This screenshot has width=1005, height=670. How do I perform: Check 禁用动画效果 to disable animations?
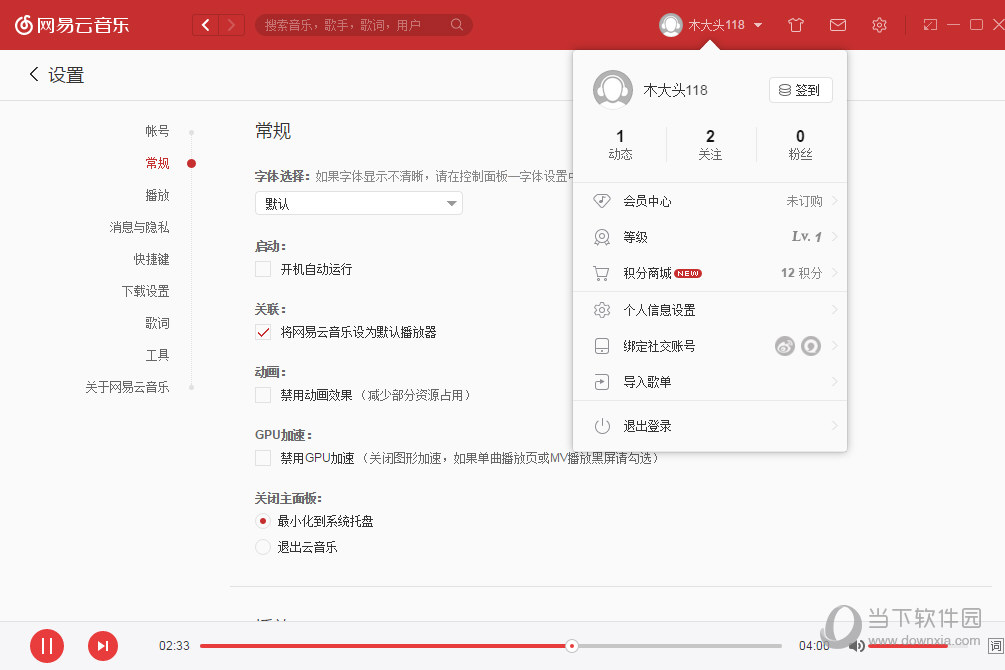point(263,395)
